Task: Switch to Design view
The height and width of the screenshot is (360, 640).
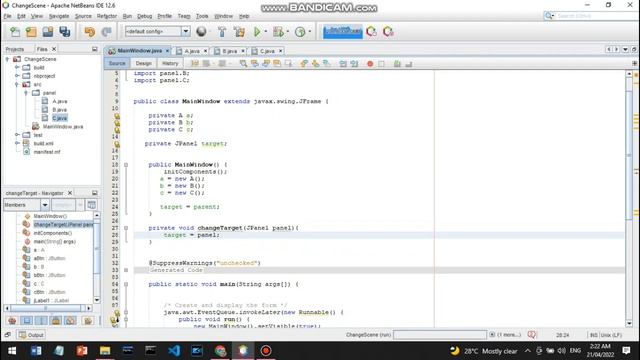Action: [x=143, y=63]
